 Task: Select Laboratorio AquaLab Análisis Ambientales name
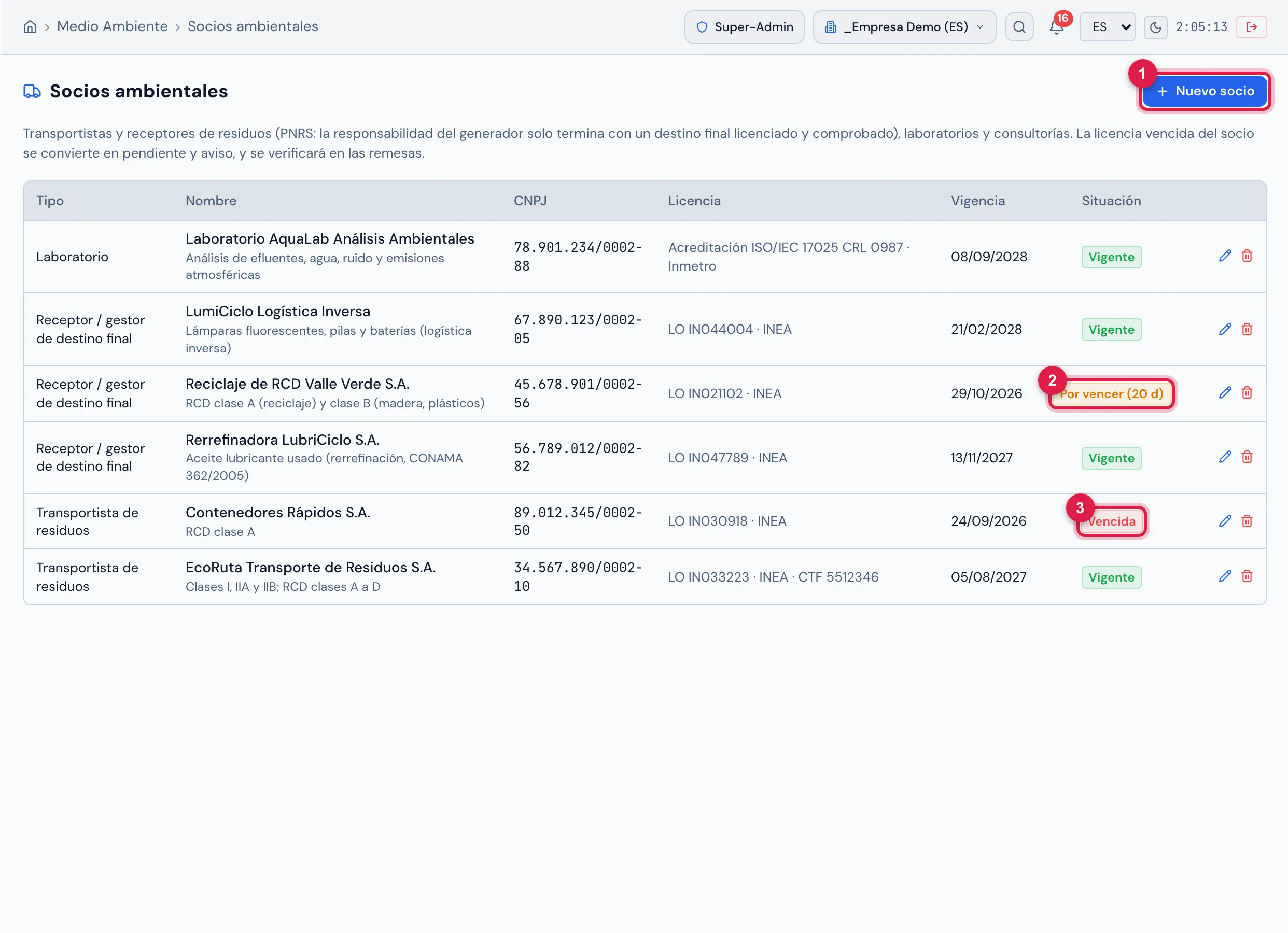click(x=329, y=238)
